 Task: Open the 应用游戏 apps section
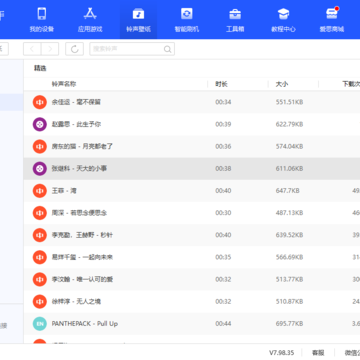90,20
